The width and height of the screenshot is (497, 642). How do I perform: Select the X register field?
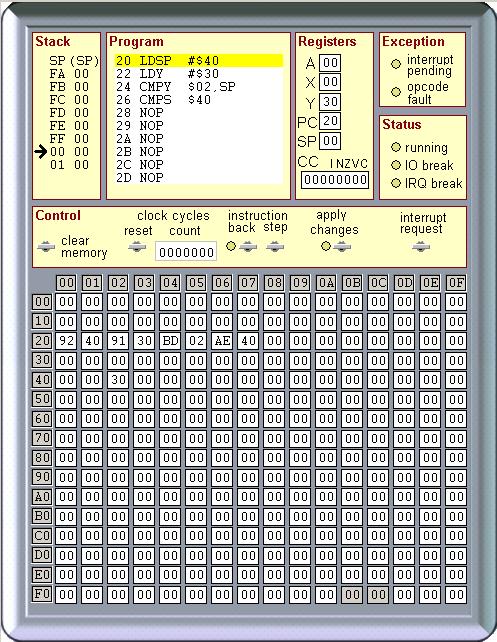[x=330, y=82]
